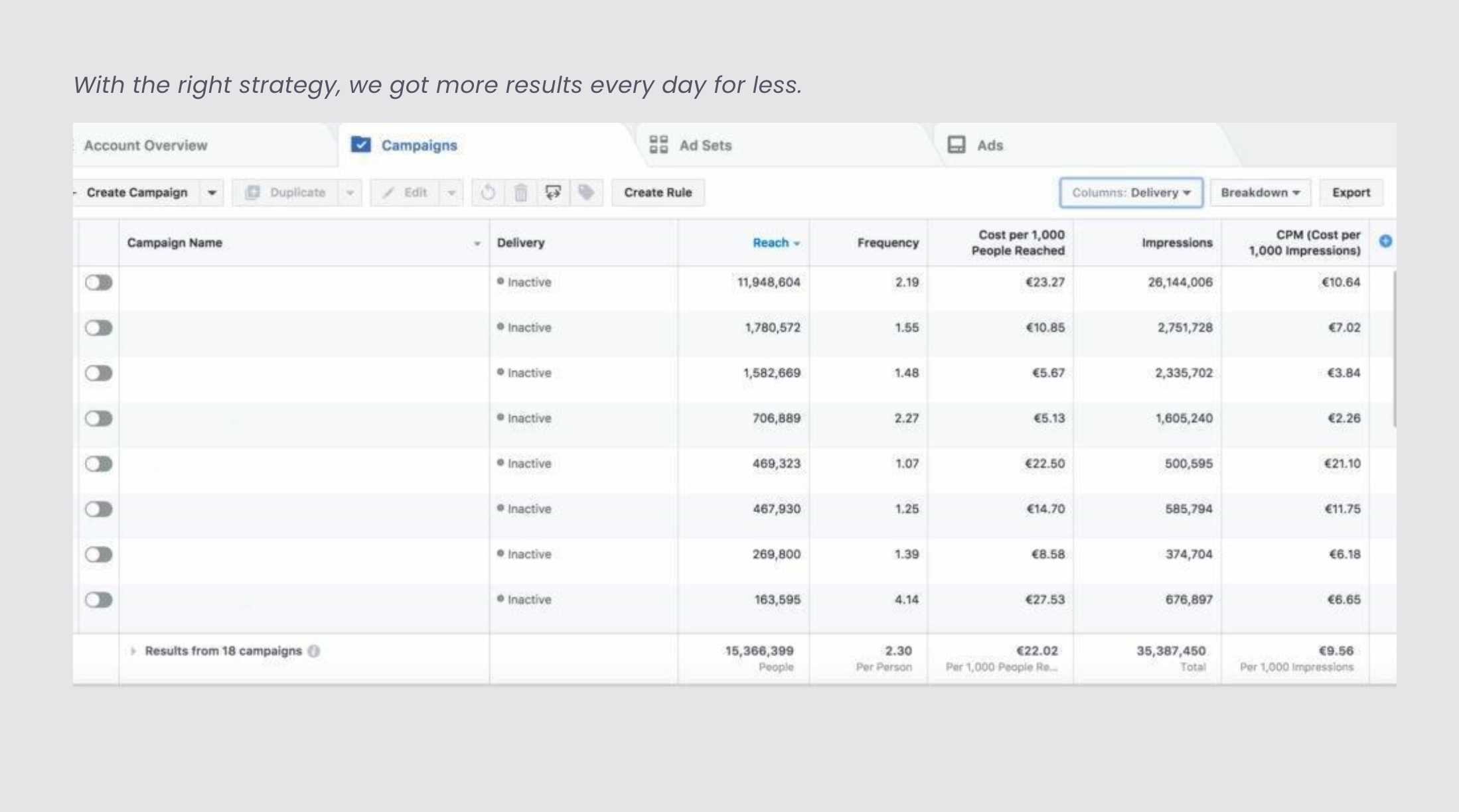Click the Export button
This screenshot has width=1459, height=812.
click(x=1351, y=192)
